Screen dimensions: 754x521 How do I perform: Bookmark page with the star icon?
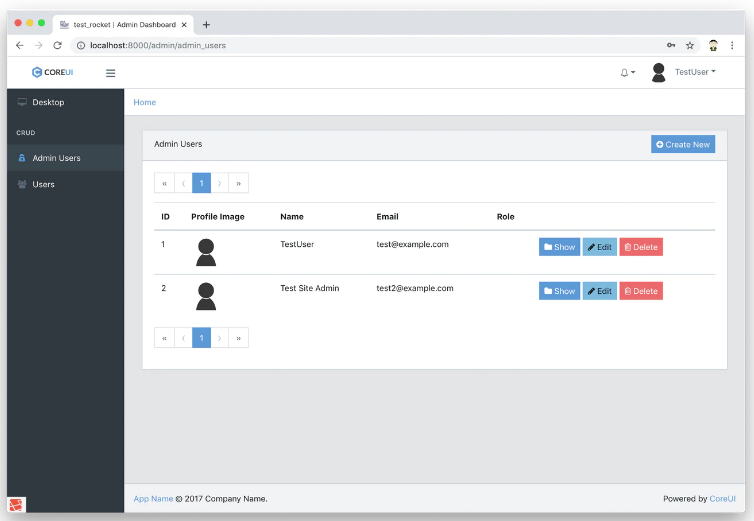tap(690, 45)
